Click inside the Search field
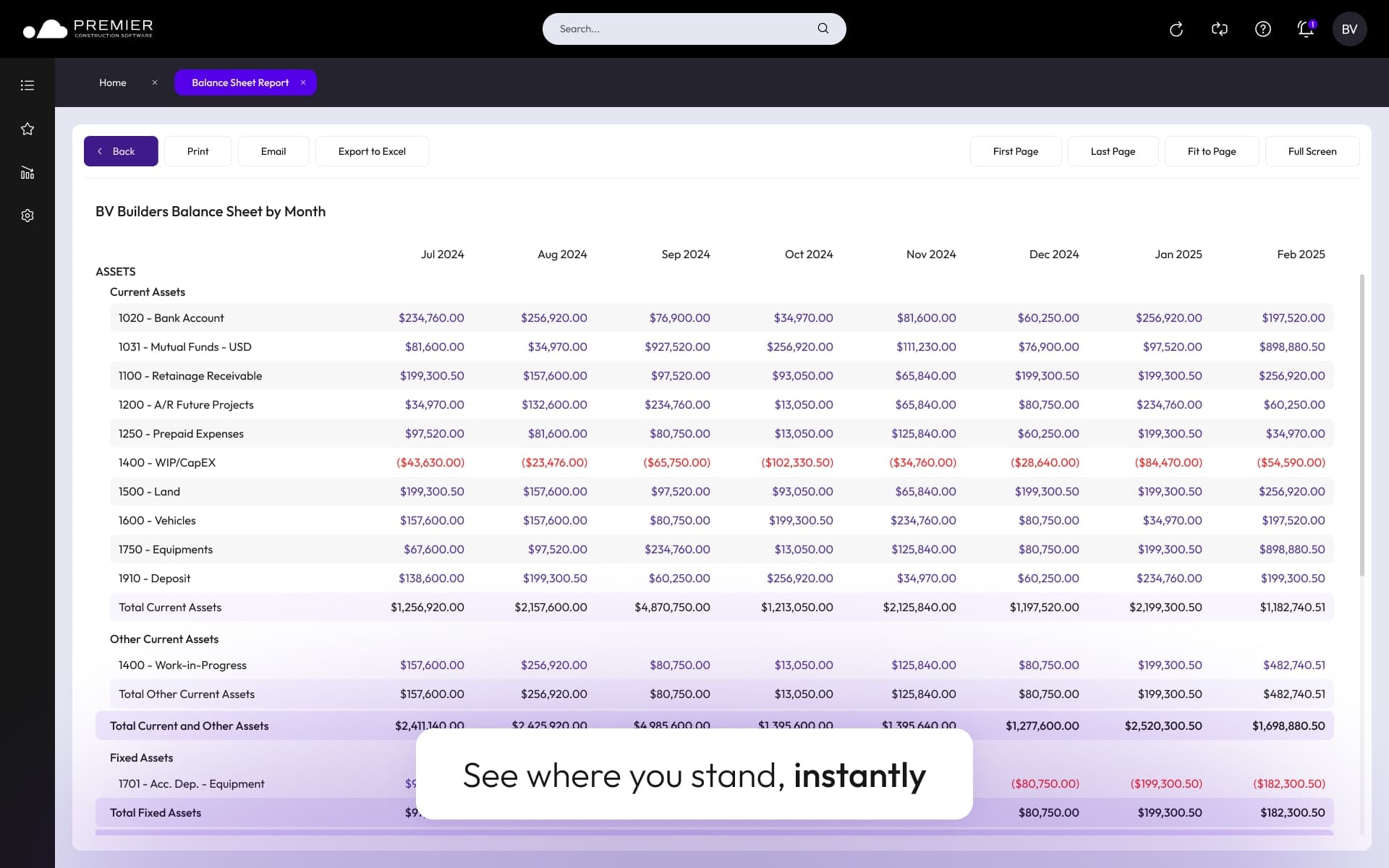The width and height of the screenshot is (1389, 868). pos(673,29)
